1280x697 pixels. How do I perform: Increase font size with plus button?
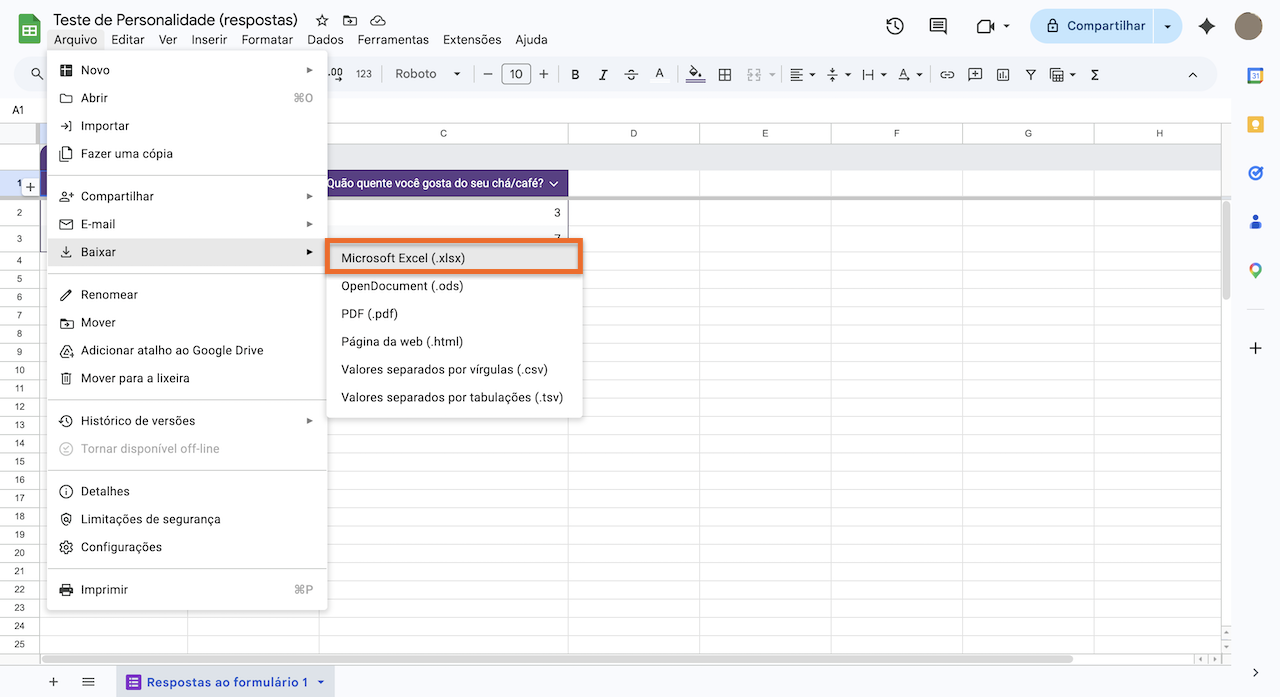click(544, 74)
